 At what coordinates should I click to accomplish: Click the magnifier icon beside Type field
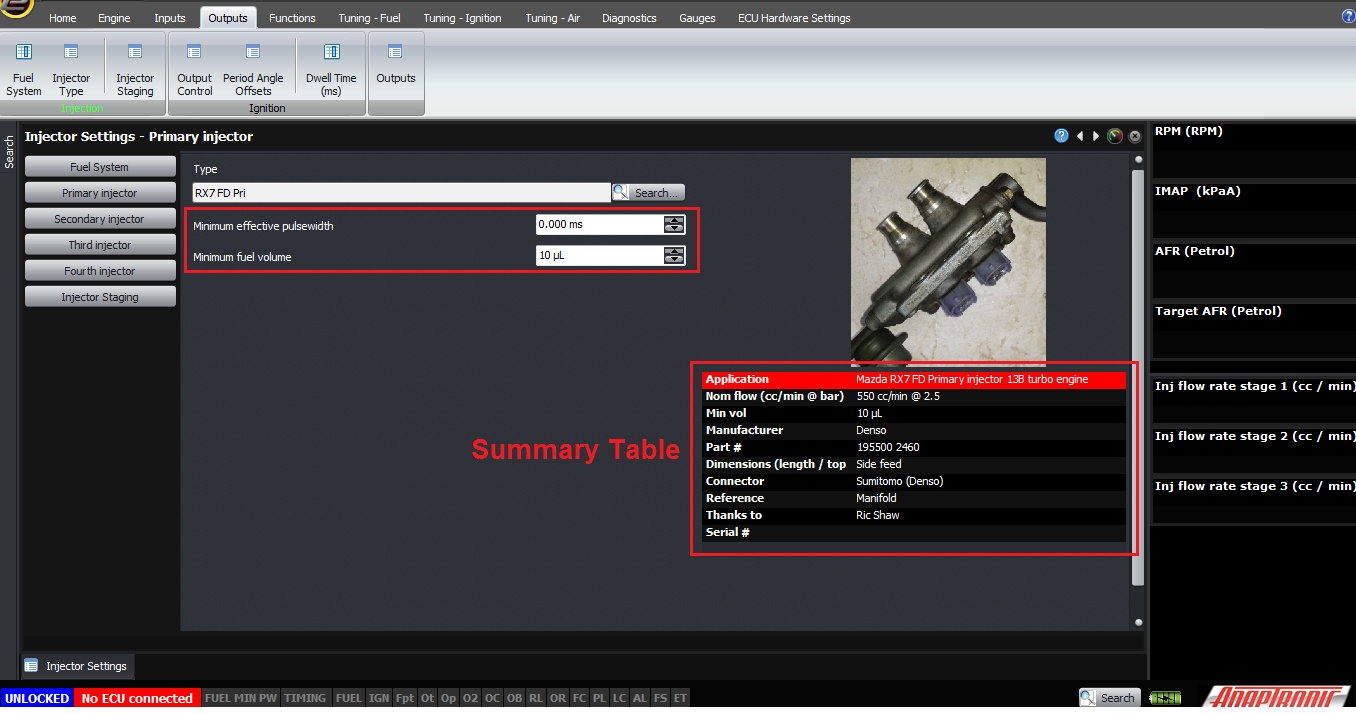point(620,192)
